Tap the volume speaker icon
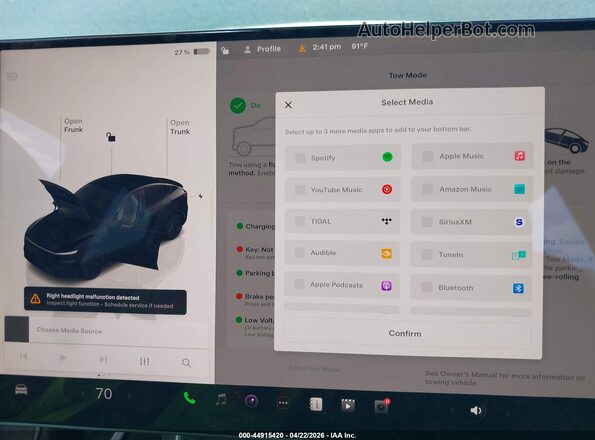Screen dimensions: 595x440 (475, 410)
